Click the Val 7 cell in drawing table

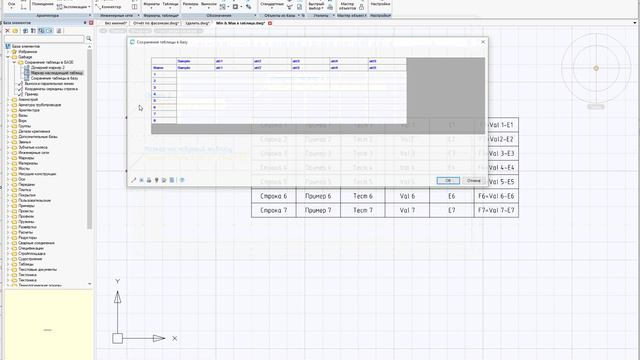coord(407,210)
